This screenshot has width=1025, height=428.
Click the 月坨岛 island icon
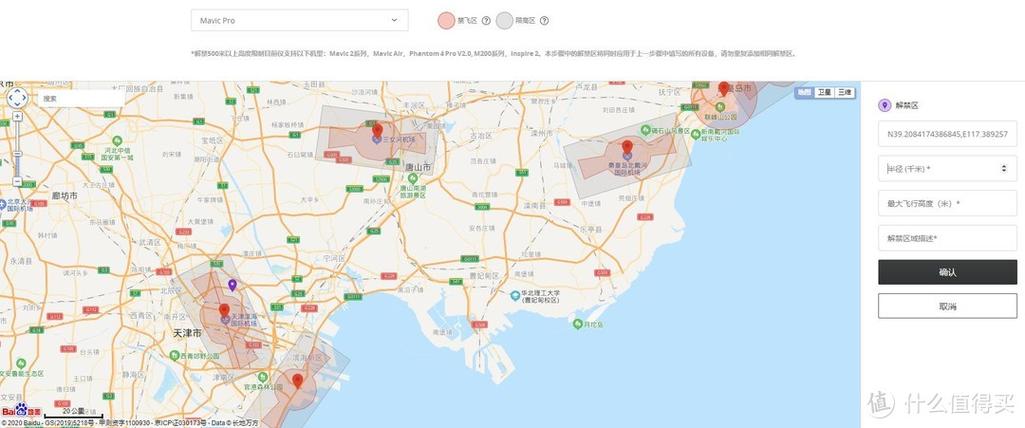click(x=577, y=323)
